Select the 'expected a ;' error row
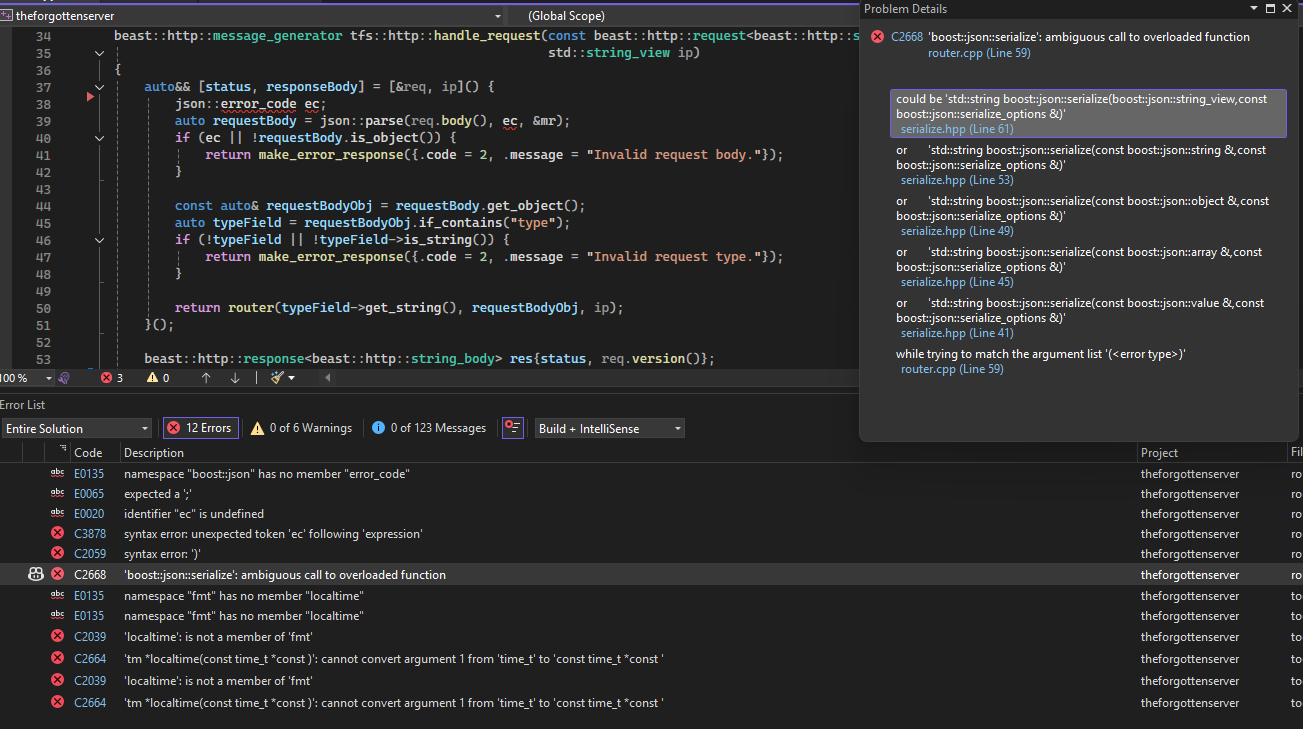Viewport: 1303px width, 729px height. (x=651, y=494)
